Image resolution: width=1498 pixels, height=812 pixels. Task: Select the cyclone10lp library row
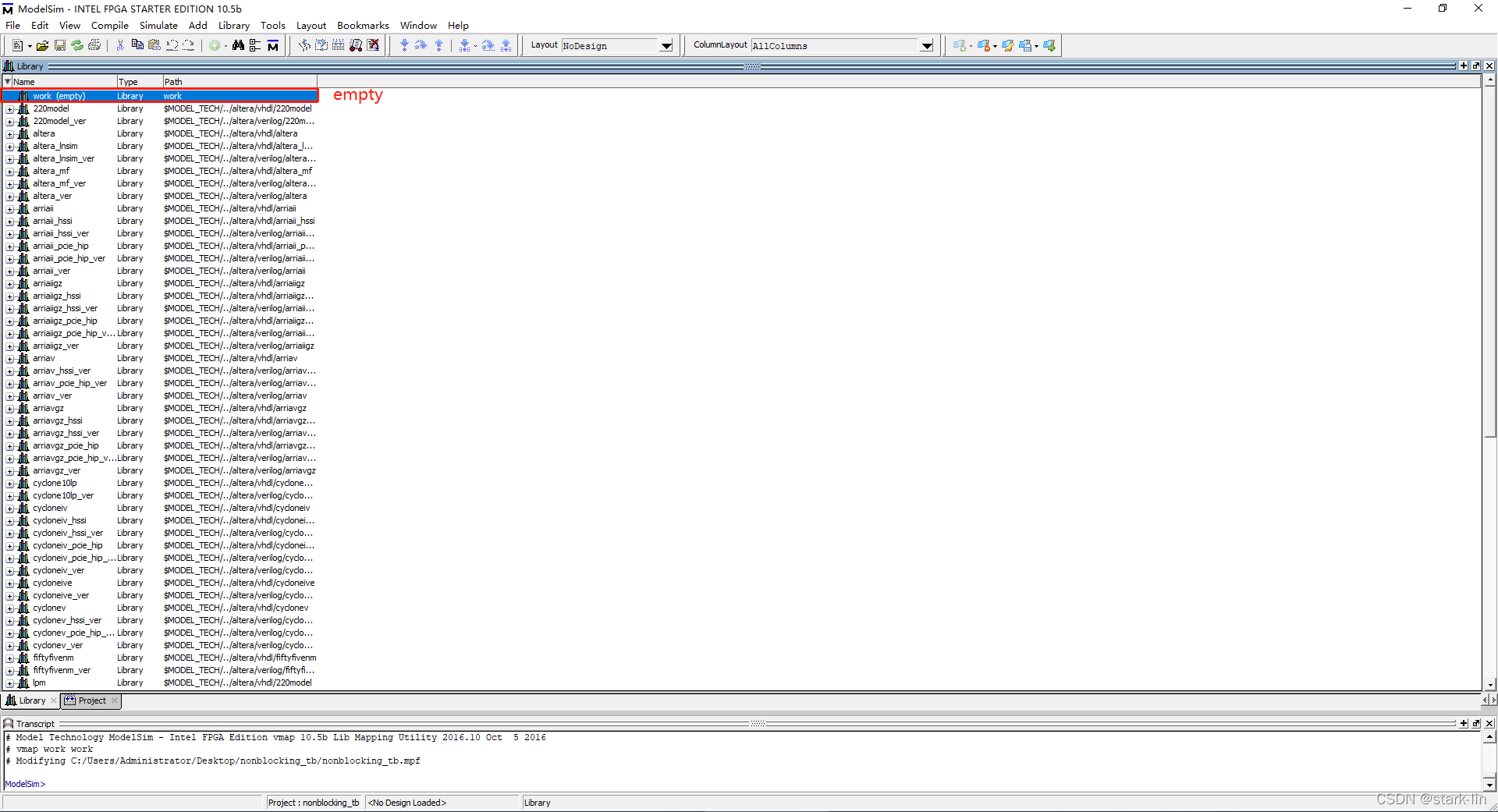pyautogui.click(x=160, y=483)
